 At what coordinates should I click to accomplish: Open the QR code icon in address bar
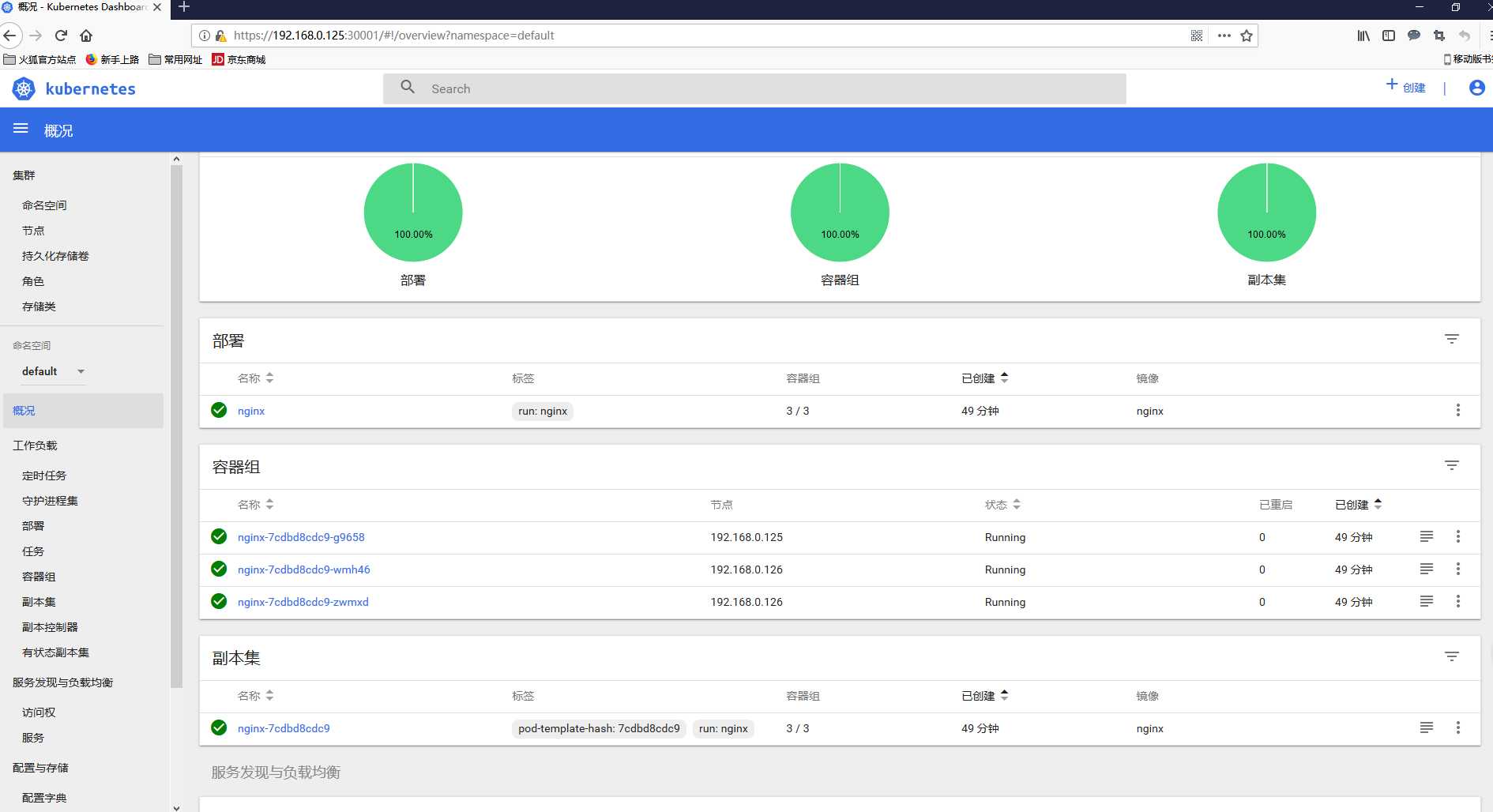pyautogui.click(x=1197, y=36)
